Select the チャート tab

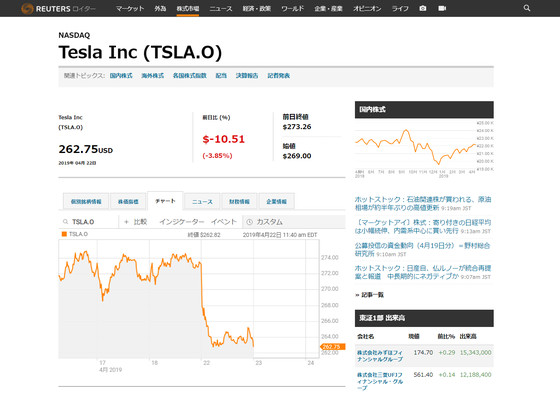[x=165, y=201]
